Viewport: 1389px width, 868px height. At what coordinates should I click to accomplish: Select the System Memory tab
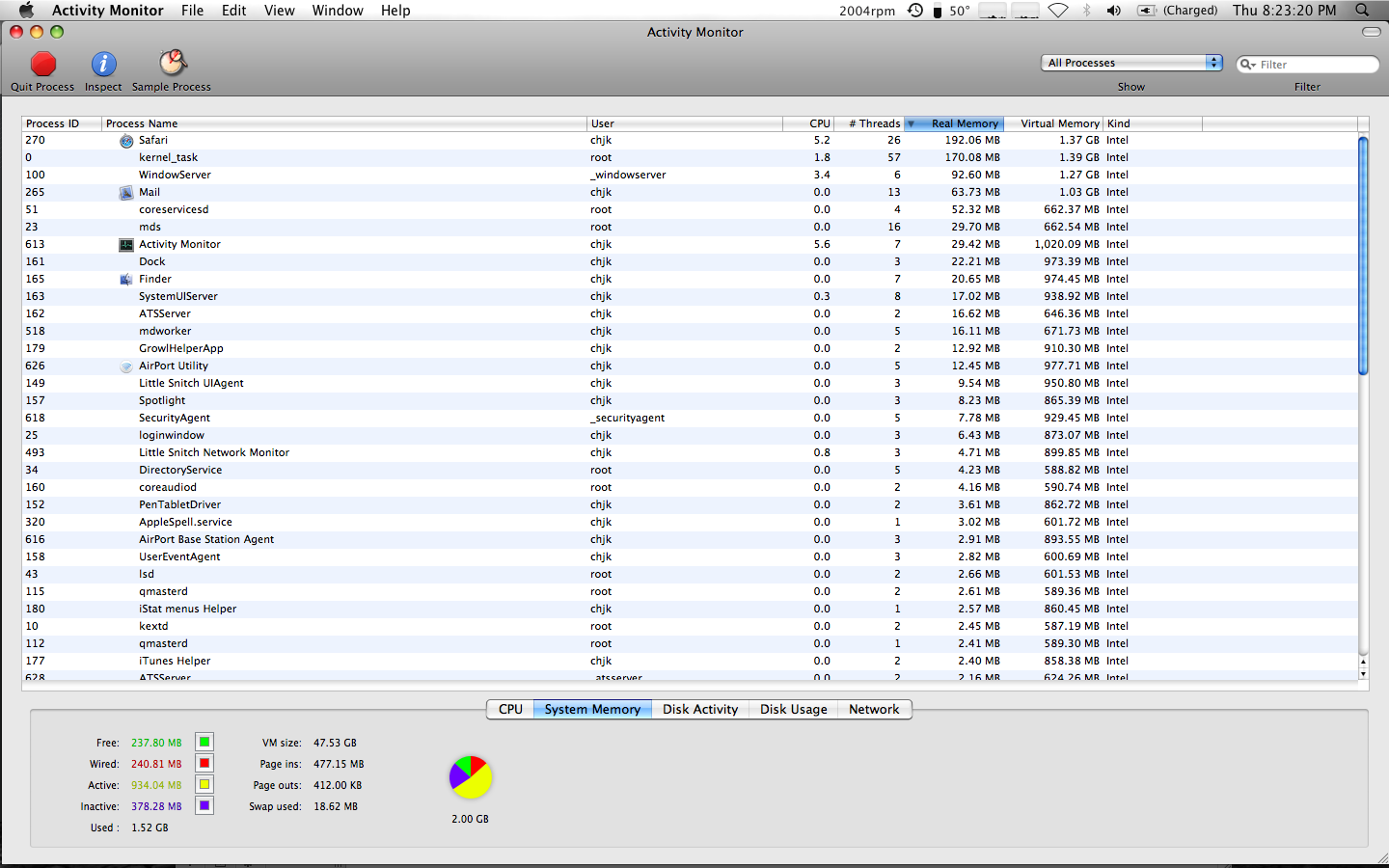(592, 709)
